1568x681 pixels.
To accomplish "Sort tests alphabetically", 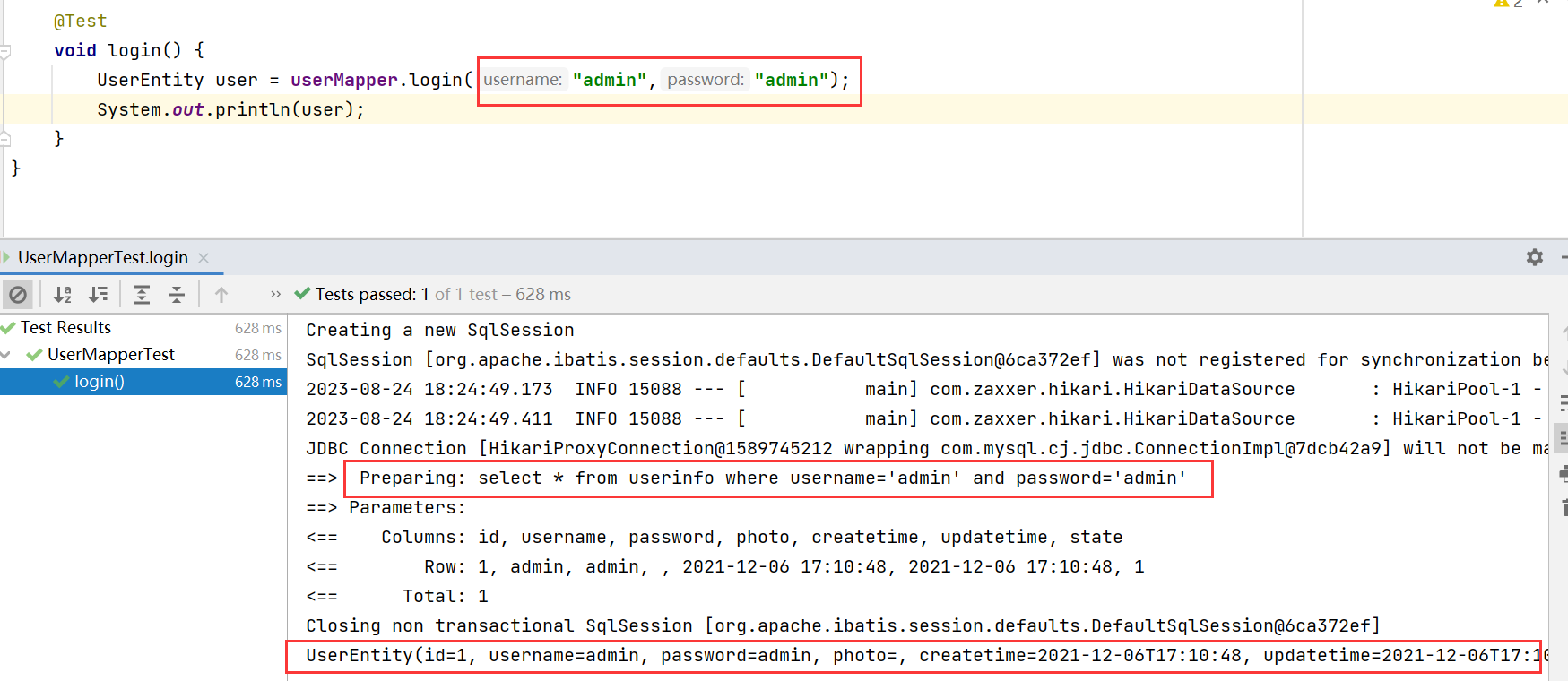I will 63,294.
